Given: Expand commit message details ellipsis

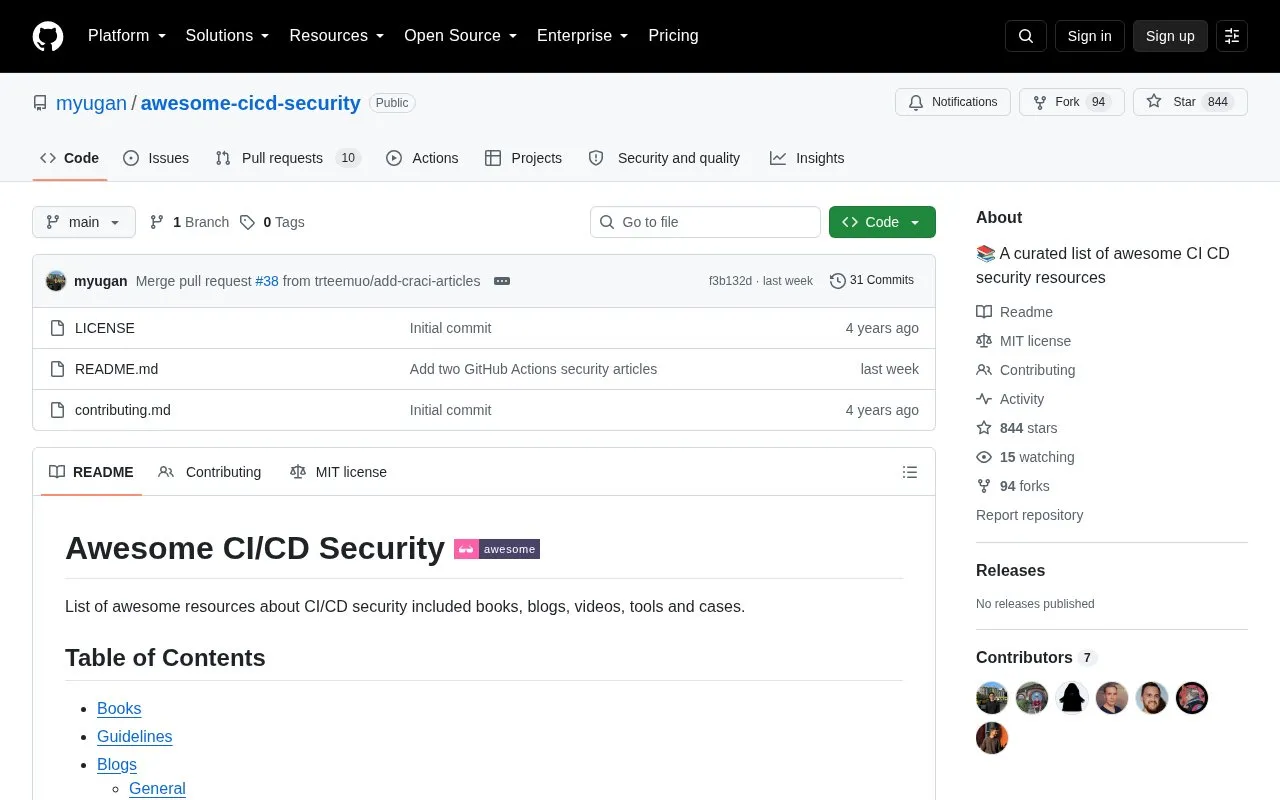Looking at the screenshot, I should point(502,281).
